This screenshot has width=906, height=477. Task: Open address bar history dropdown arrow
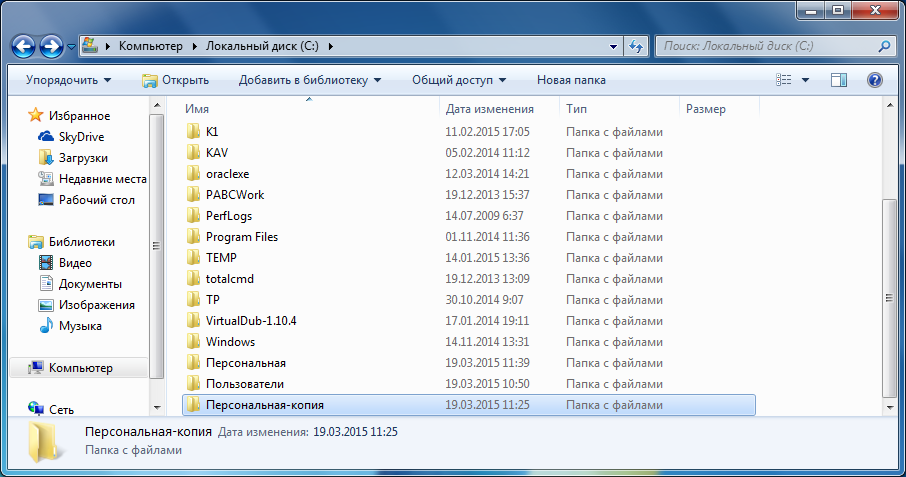tap(613, 46)
